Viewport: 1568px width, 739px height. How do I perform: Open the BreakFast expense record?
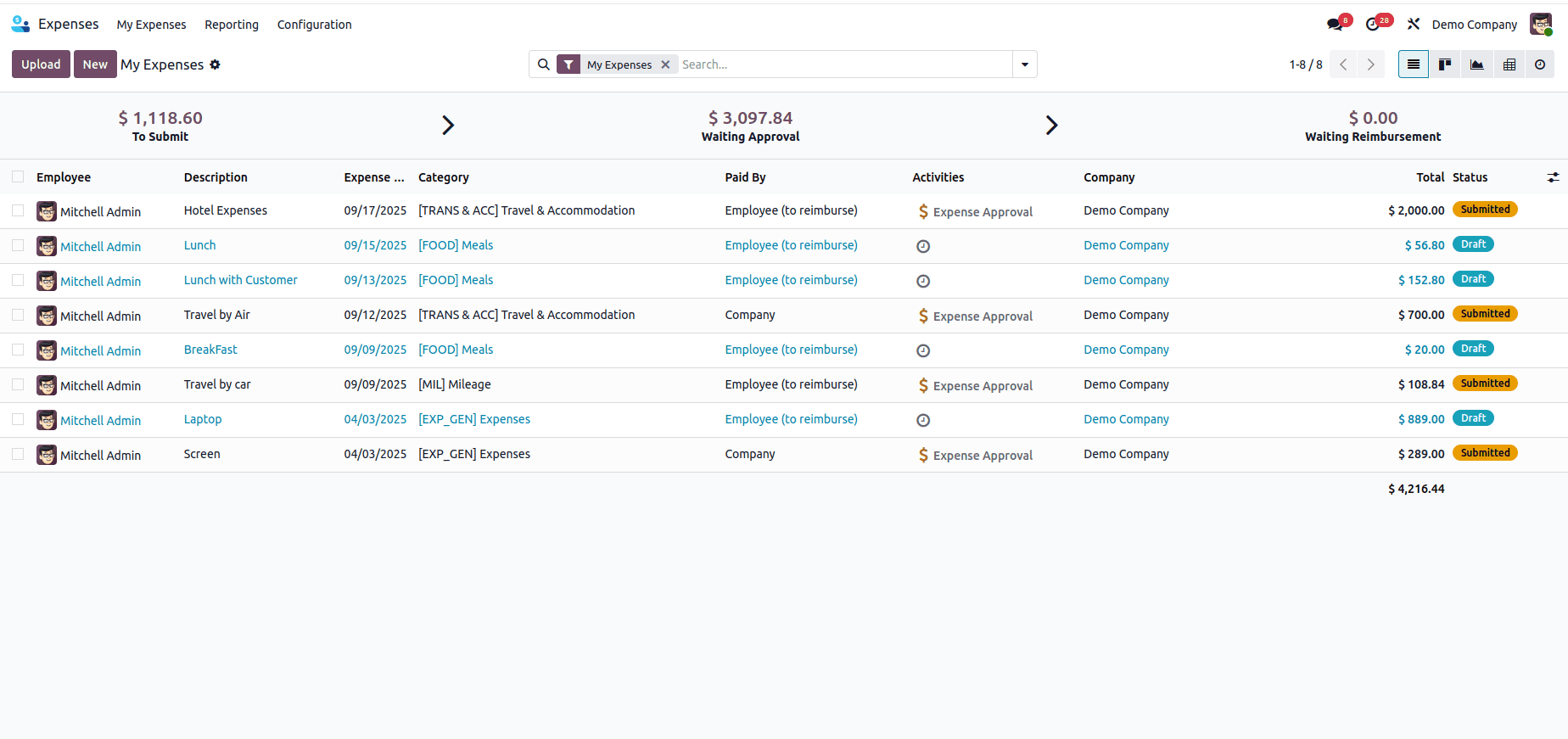click(210, 350)
